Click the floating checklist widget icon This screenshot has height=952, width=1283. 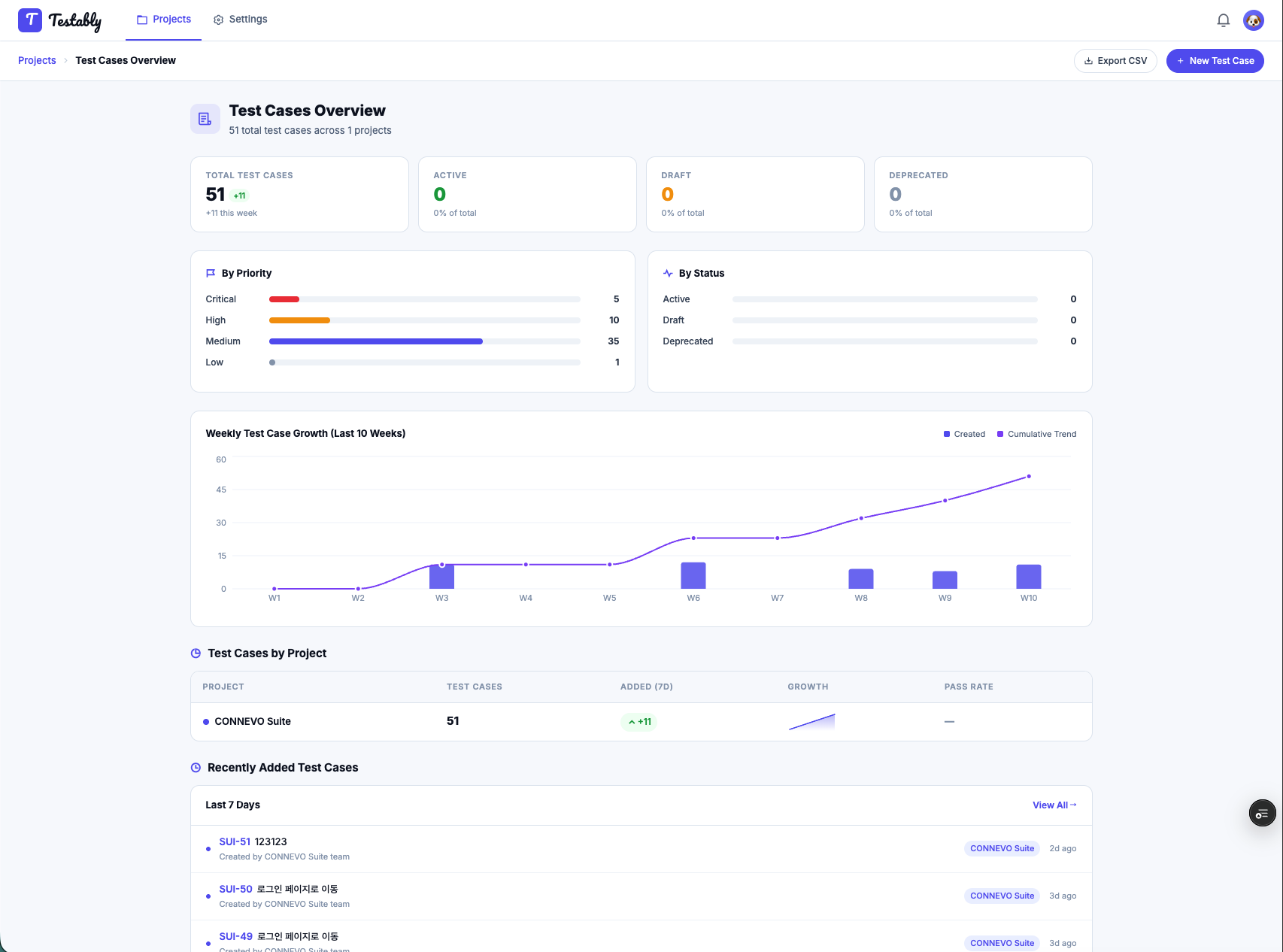1262,813
